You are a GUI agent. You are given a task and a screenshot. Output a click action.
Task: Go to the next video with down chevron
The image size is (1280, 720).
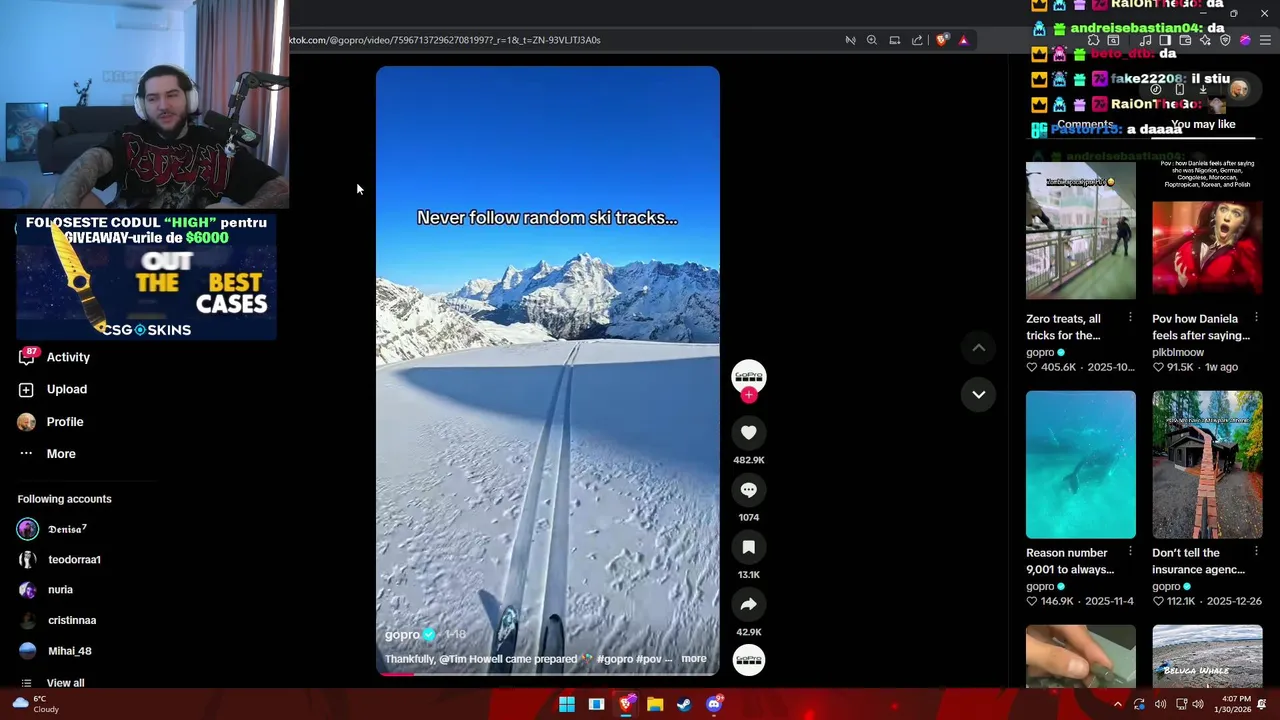(979, 394)
